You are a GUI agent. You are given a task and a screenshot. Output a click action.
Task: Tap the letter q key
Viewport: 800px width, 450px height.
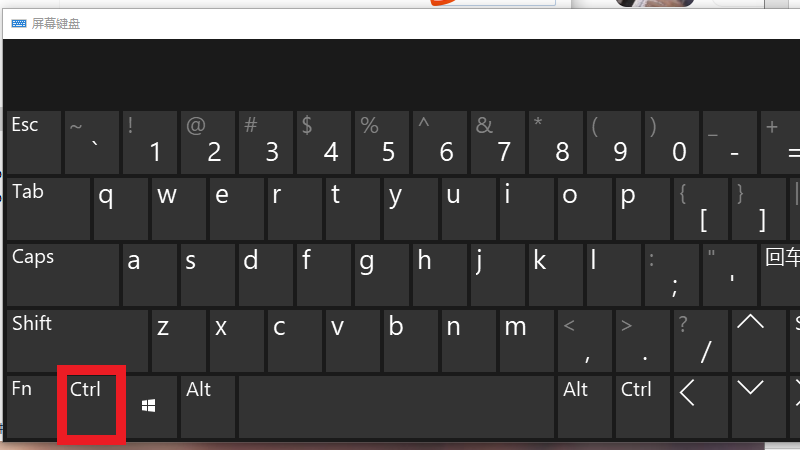pos(121,209)
